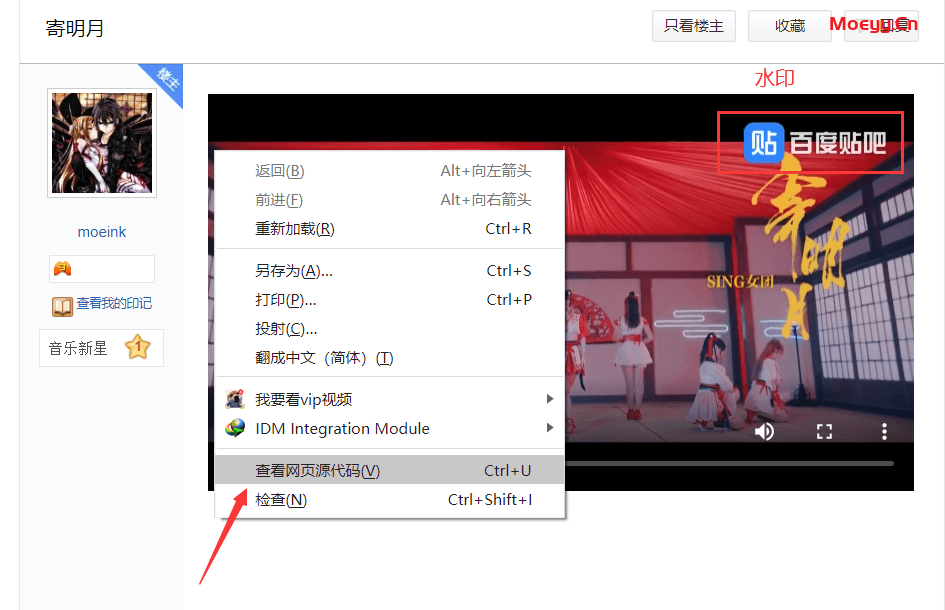Expand the IDM Integration Module submenu arrow
Image resolution: width=945 pixels, height=610 pixels.
549,428
